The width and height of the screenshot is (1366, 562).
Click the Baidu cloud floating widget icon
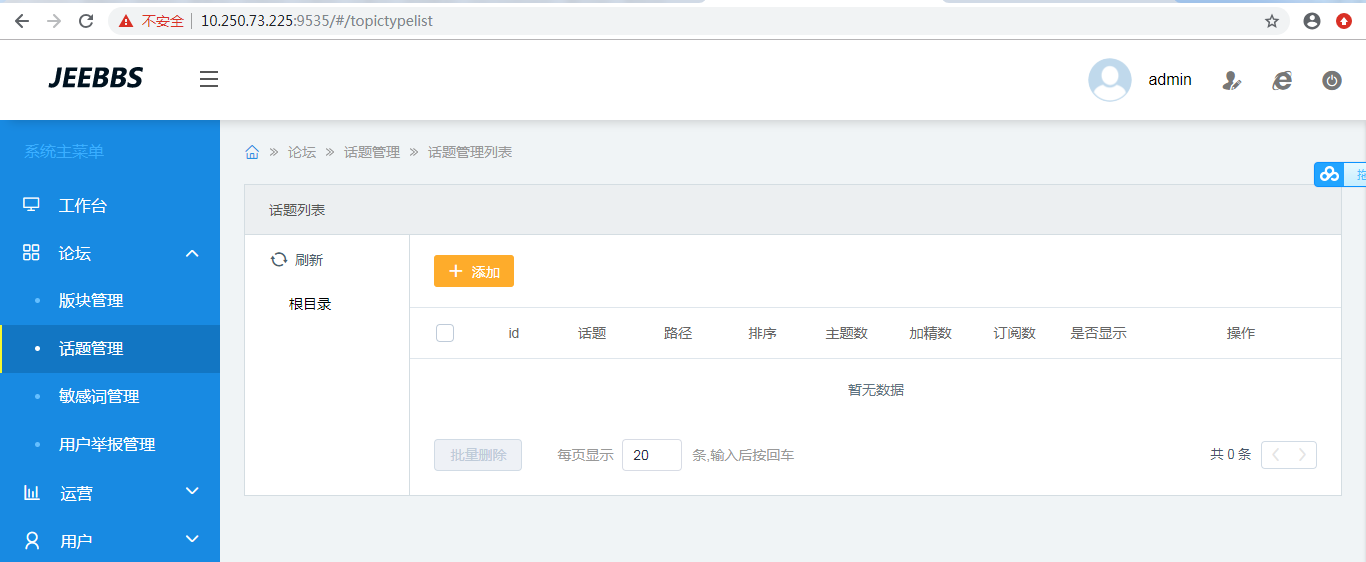1329,174
